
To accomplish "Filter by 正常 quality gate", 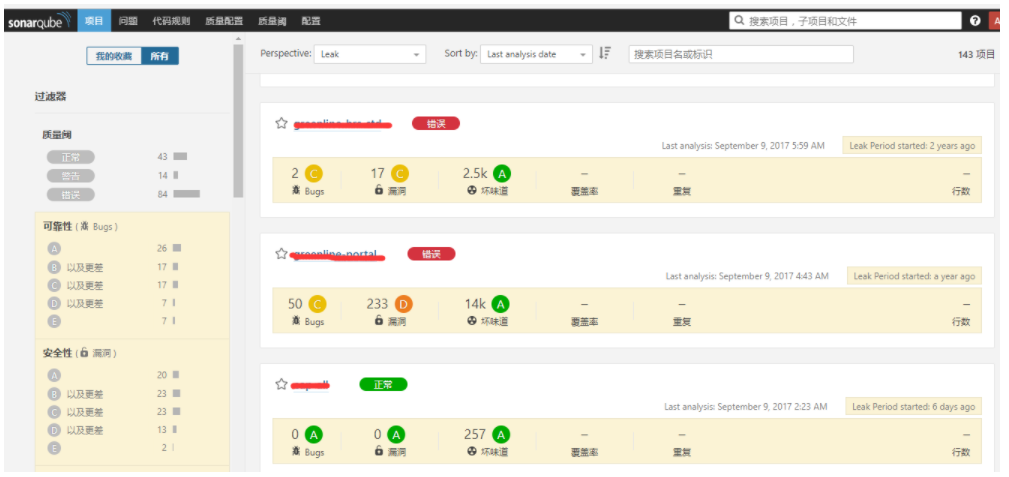I will click(70, 157).
